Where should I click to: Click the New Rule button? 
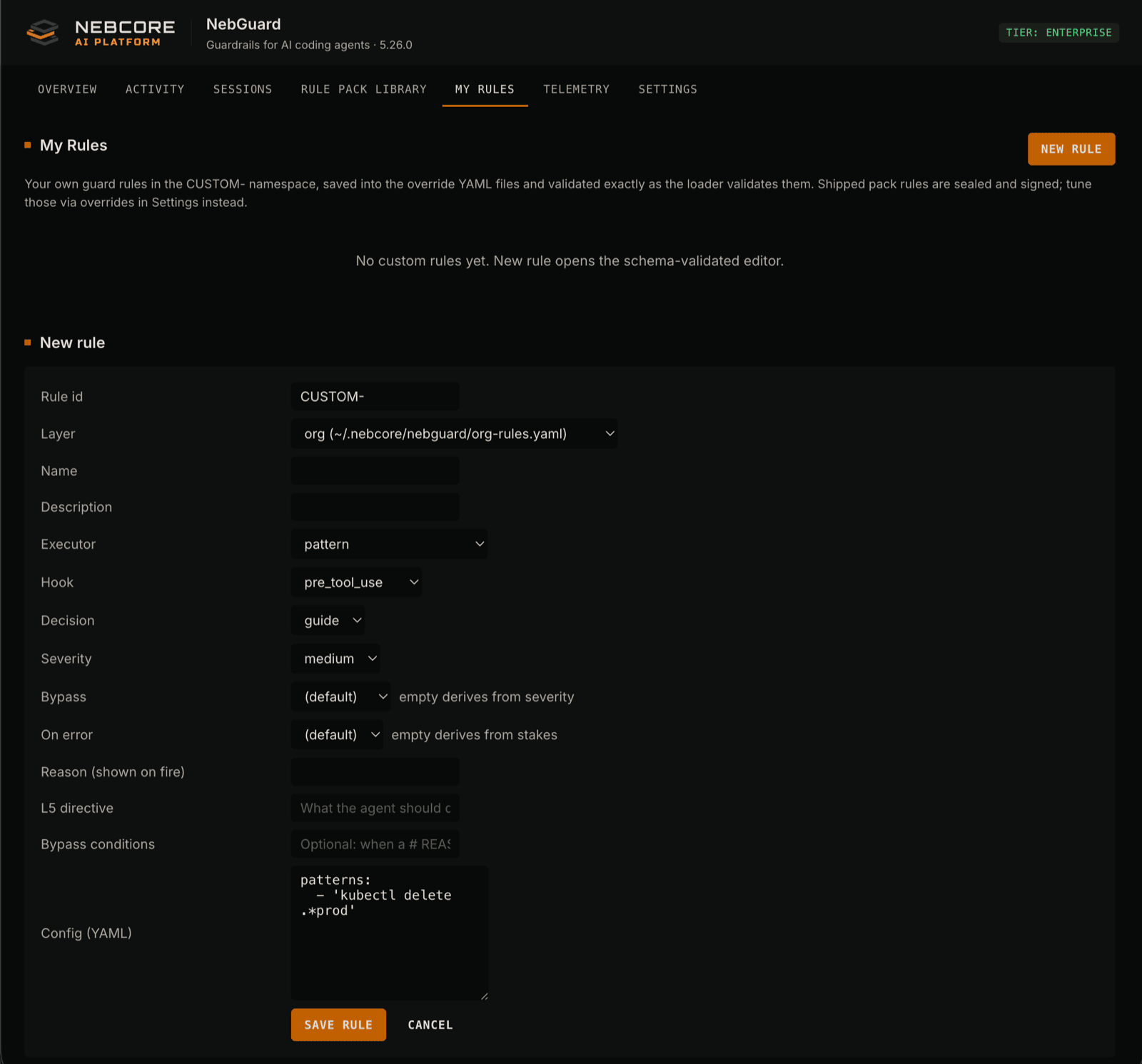tap(1071, 149)
